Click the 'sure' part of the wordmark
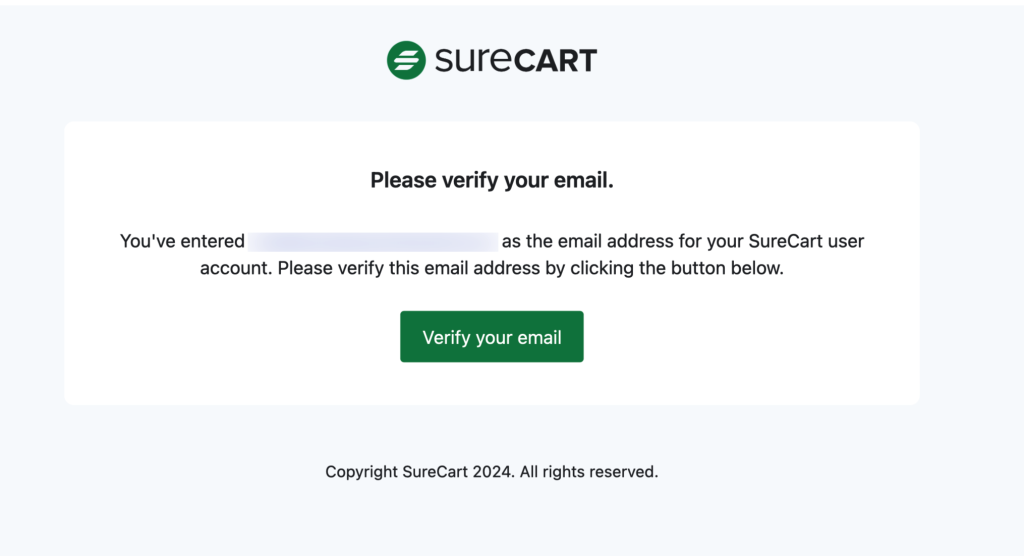This screenshot has width=1024, height=556. (473, 59)
